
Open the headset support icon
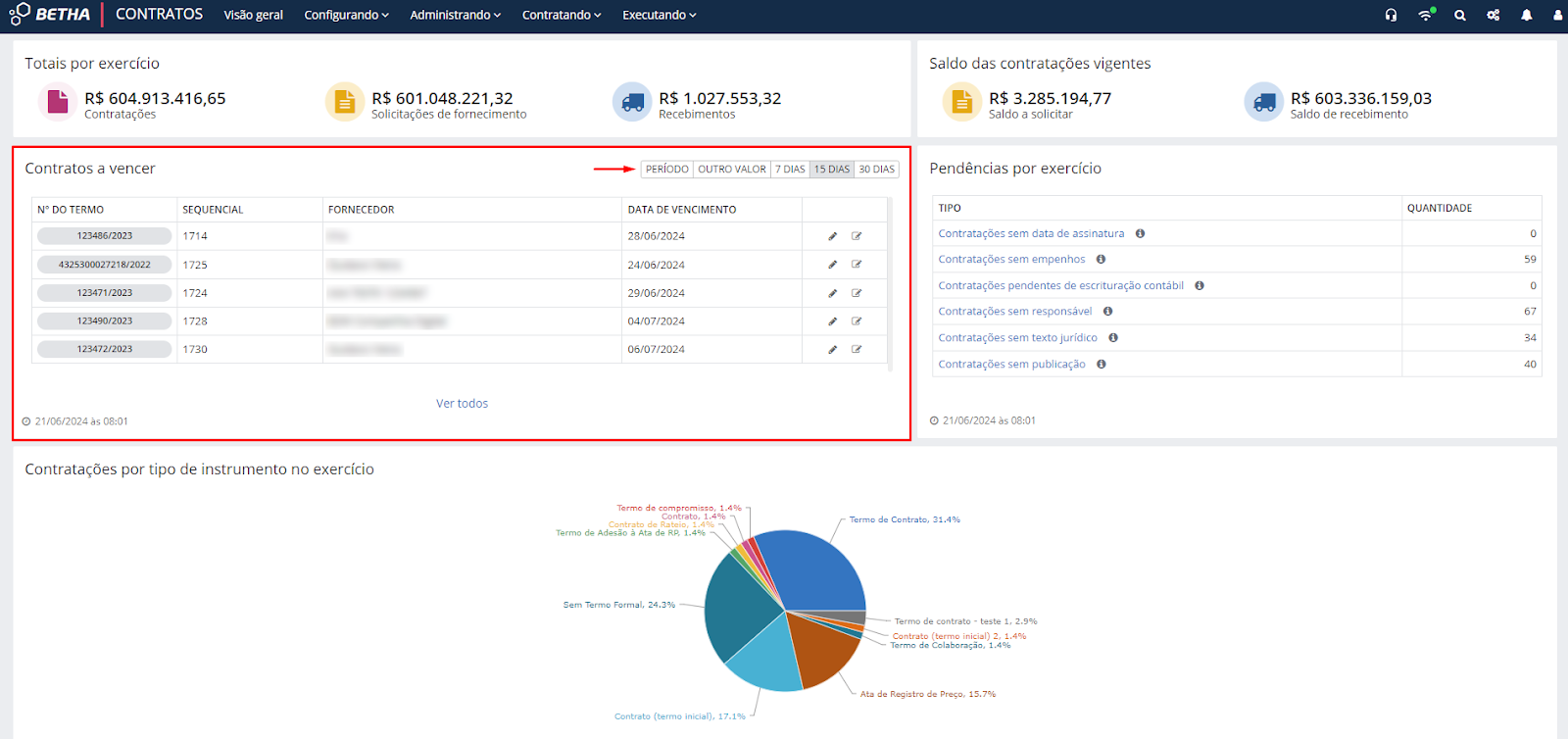coord(1391,15)
